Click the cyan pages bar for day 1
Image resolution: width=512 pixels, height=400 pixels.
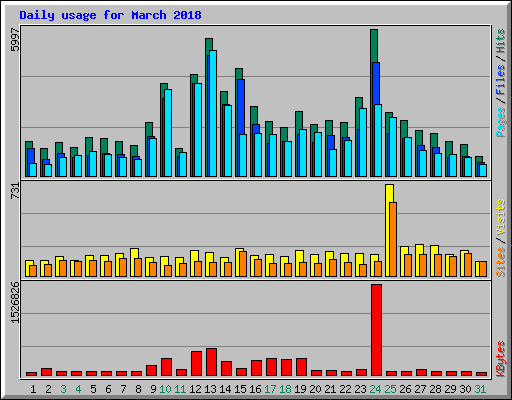(33, 170)
